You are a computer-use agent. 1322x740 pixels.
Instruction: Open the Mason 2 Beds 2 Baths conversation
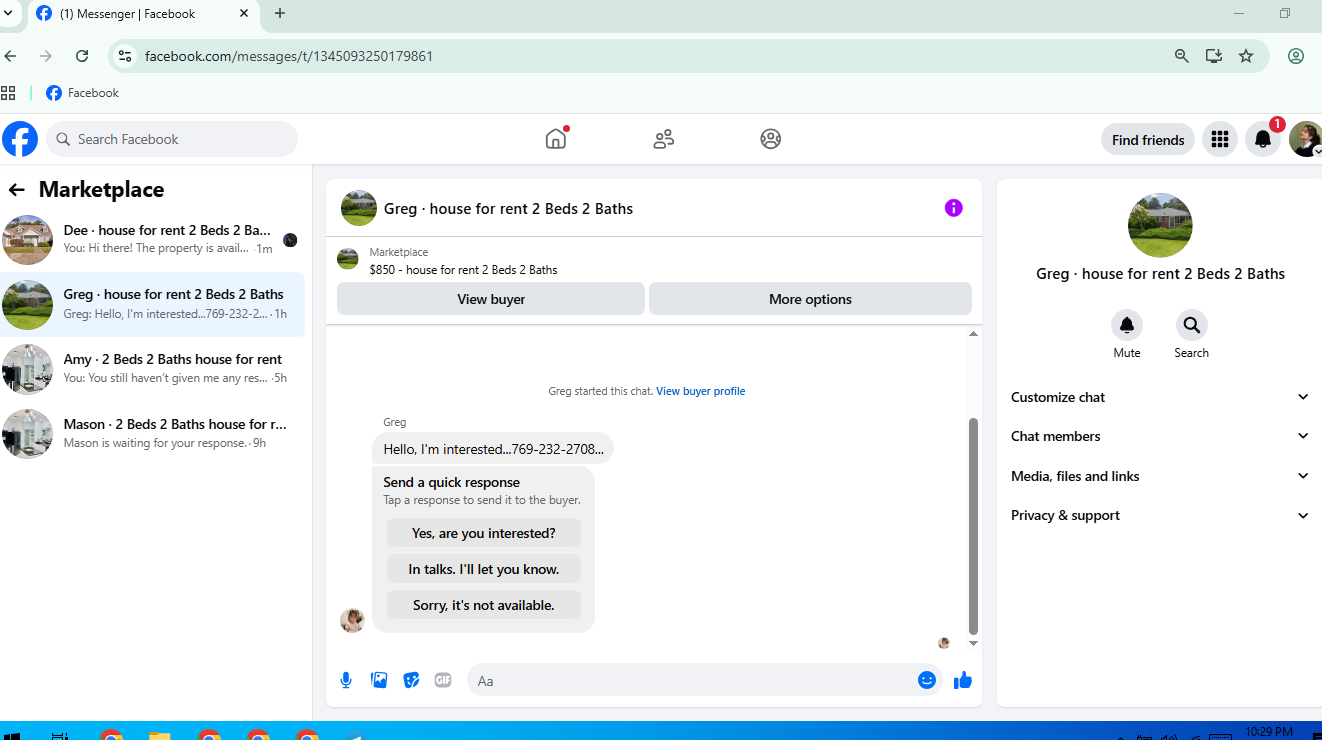152,433
